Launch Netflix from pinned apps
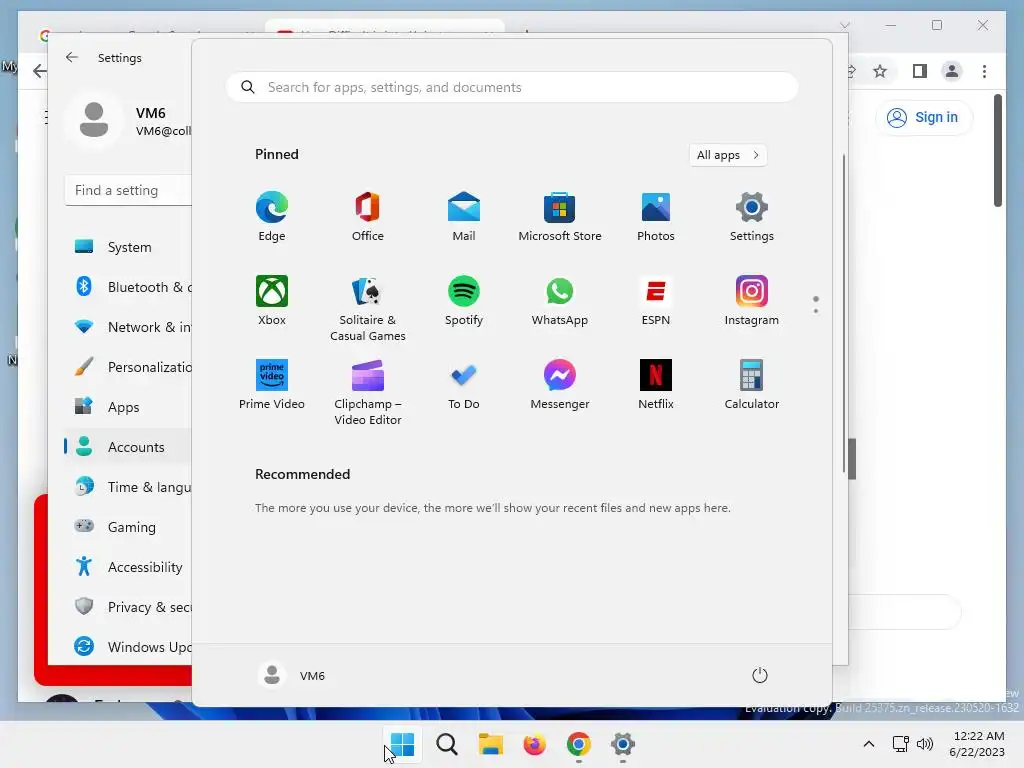Screen dimensions: 1024x768 (x=656, y=385)
